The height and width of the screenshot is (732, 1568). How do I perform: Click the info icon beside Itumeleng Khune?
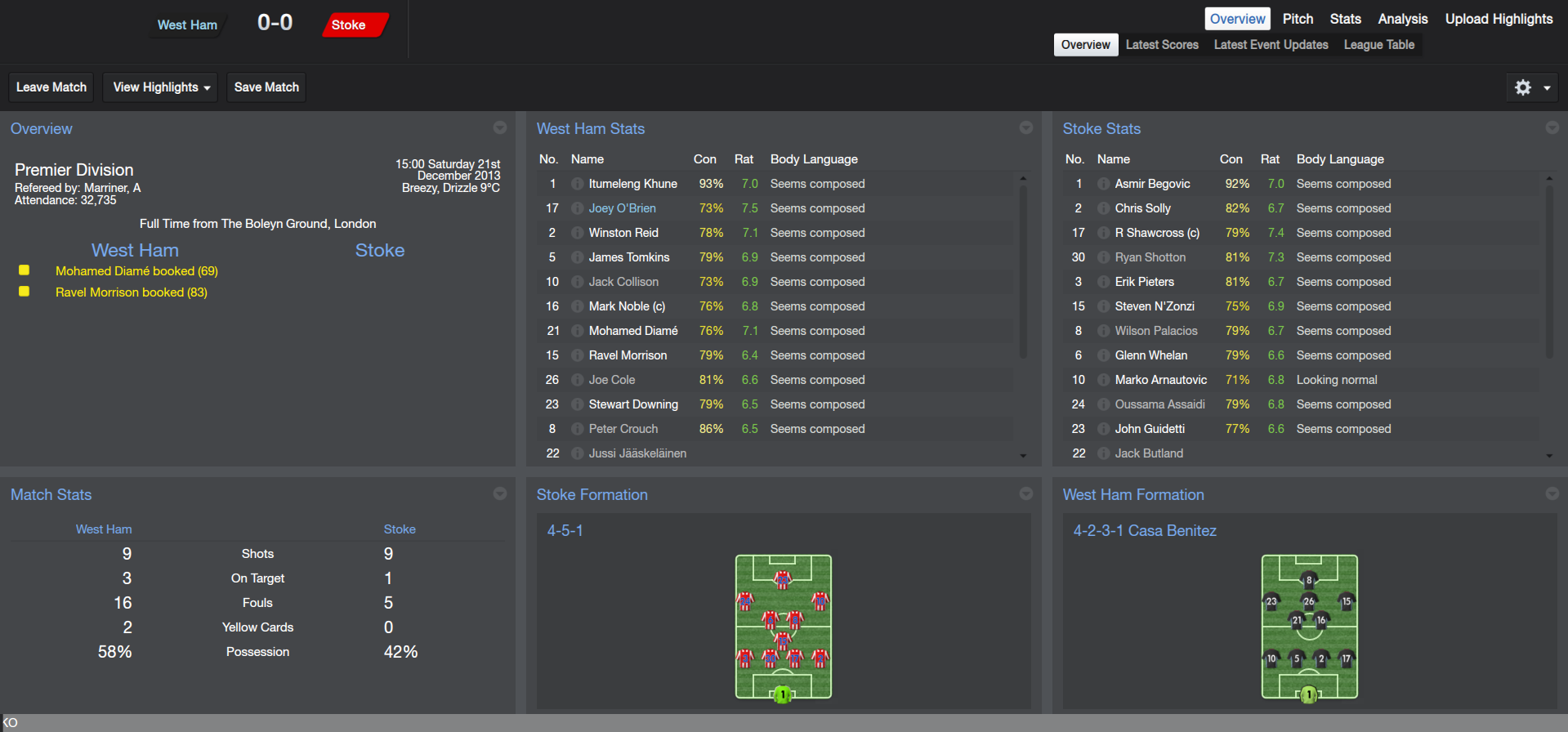577,184
